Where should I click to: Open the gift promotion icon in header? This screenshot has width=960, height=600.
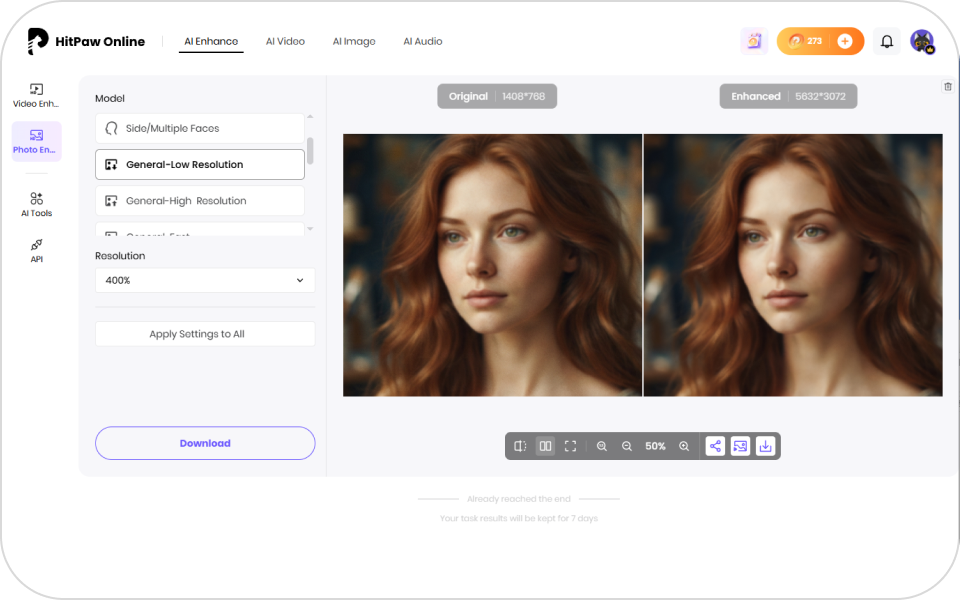pos(754,41)
